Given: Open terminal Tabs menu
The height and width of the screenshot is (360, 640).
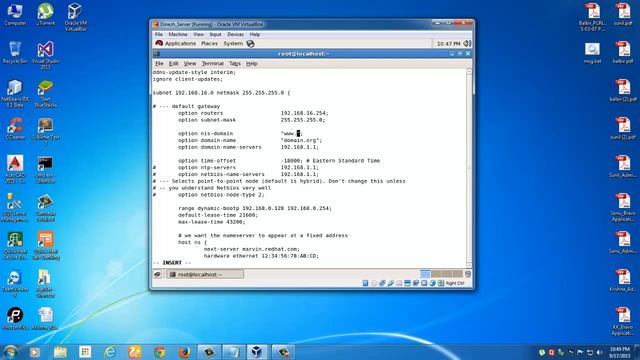Looking at the screenshot, I should pos(235,64).
